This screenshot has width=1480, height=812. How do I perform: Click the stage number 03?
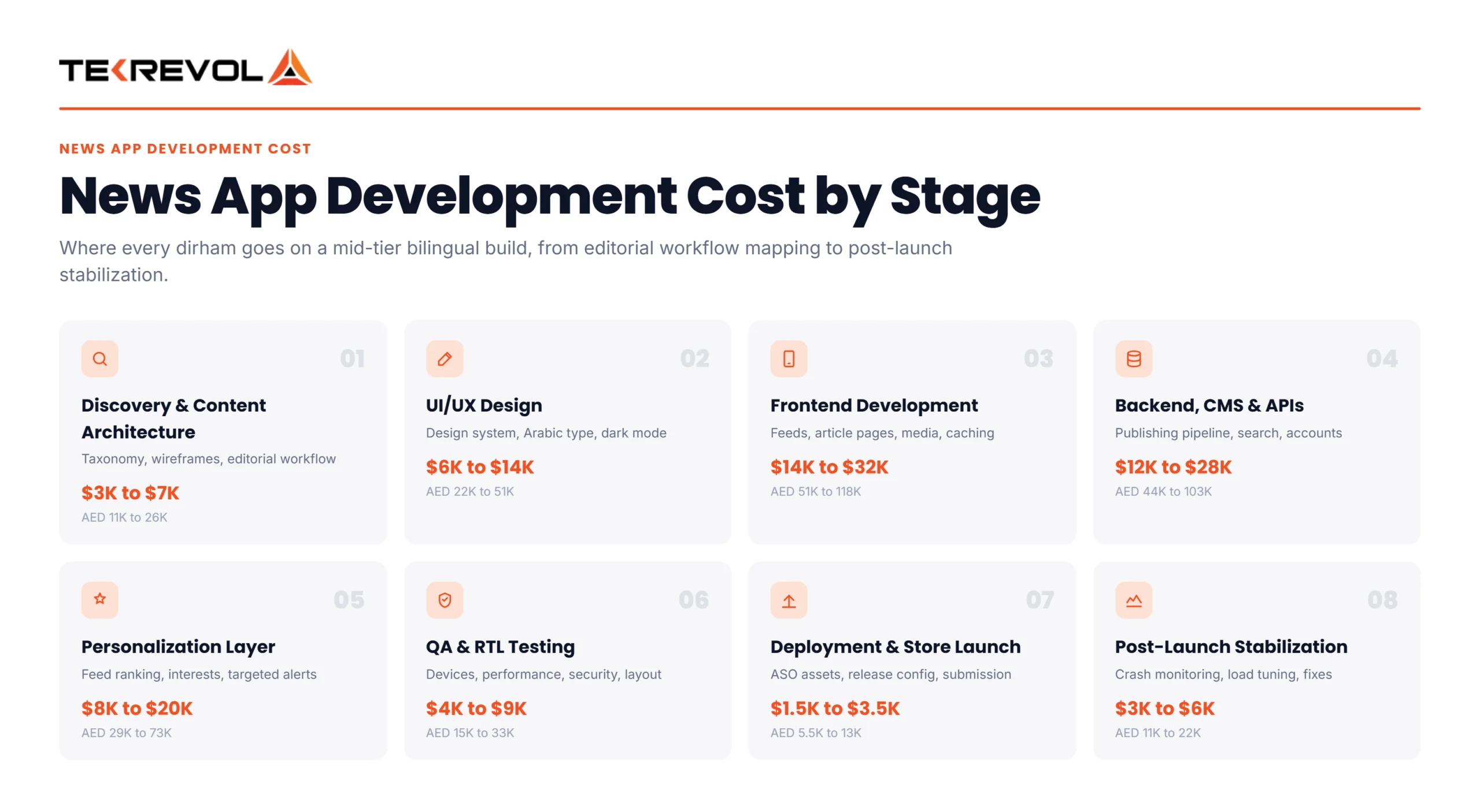(1038, 359)
